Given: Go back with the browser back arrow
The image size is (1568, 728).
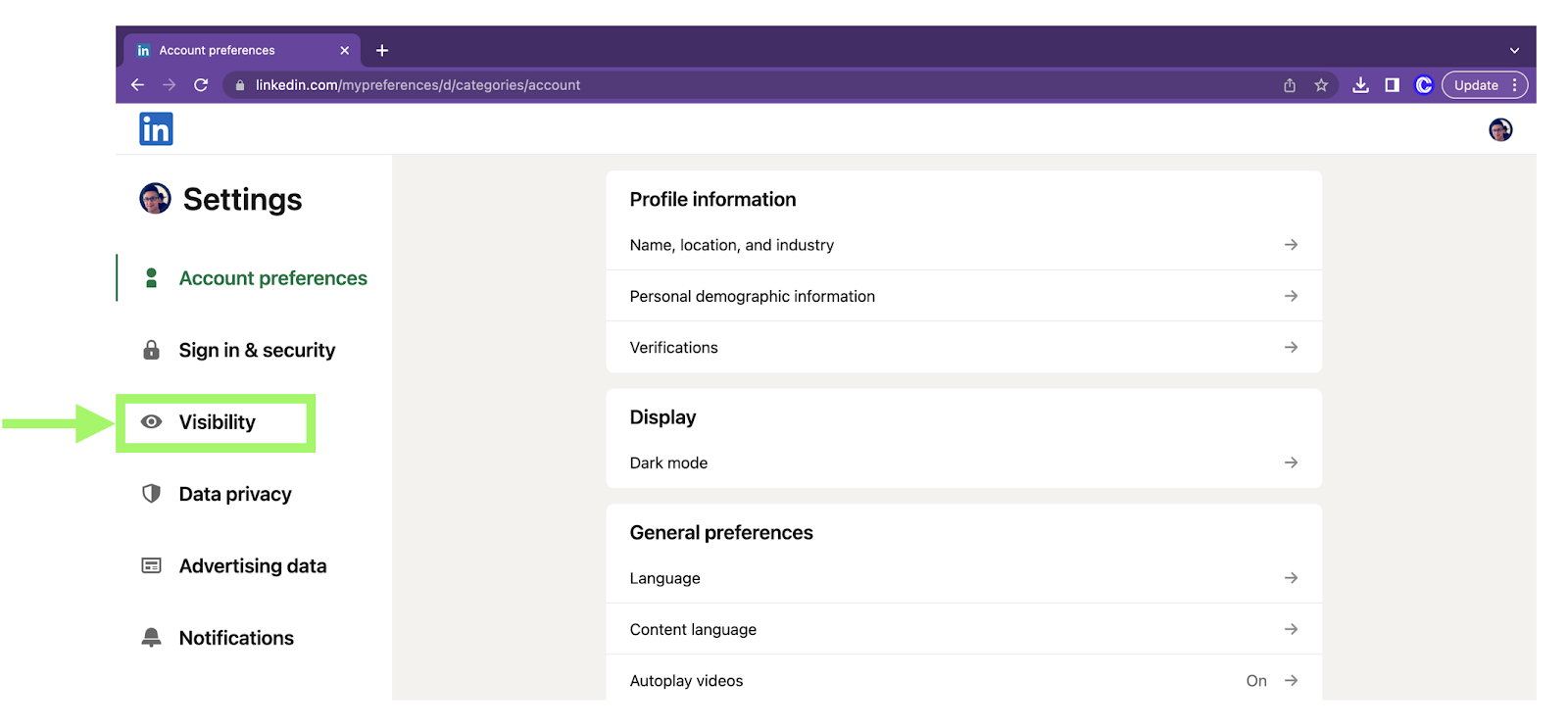Looking at the screenshot, I should pyautogui.click(x=137, y=85).
